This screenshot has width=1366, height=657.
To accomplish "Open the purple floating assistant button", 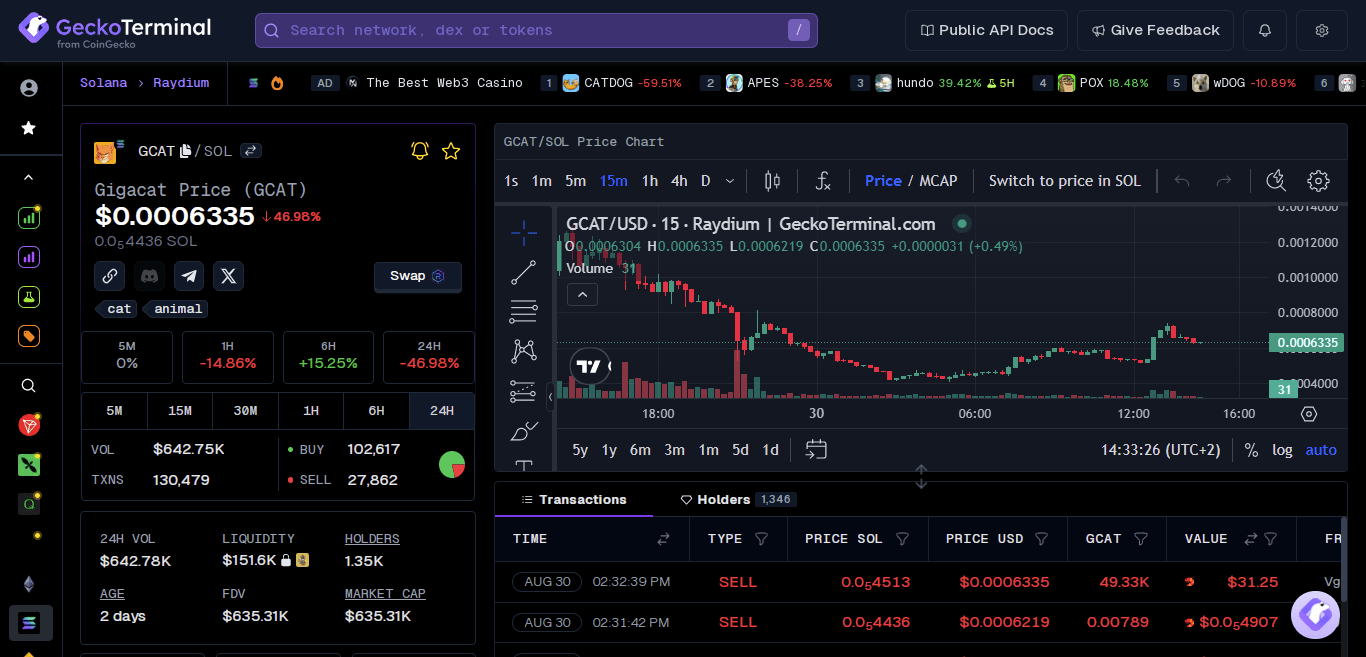I will click(x=1315, y=615).
